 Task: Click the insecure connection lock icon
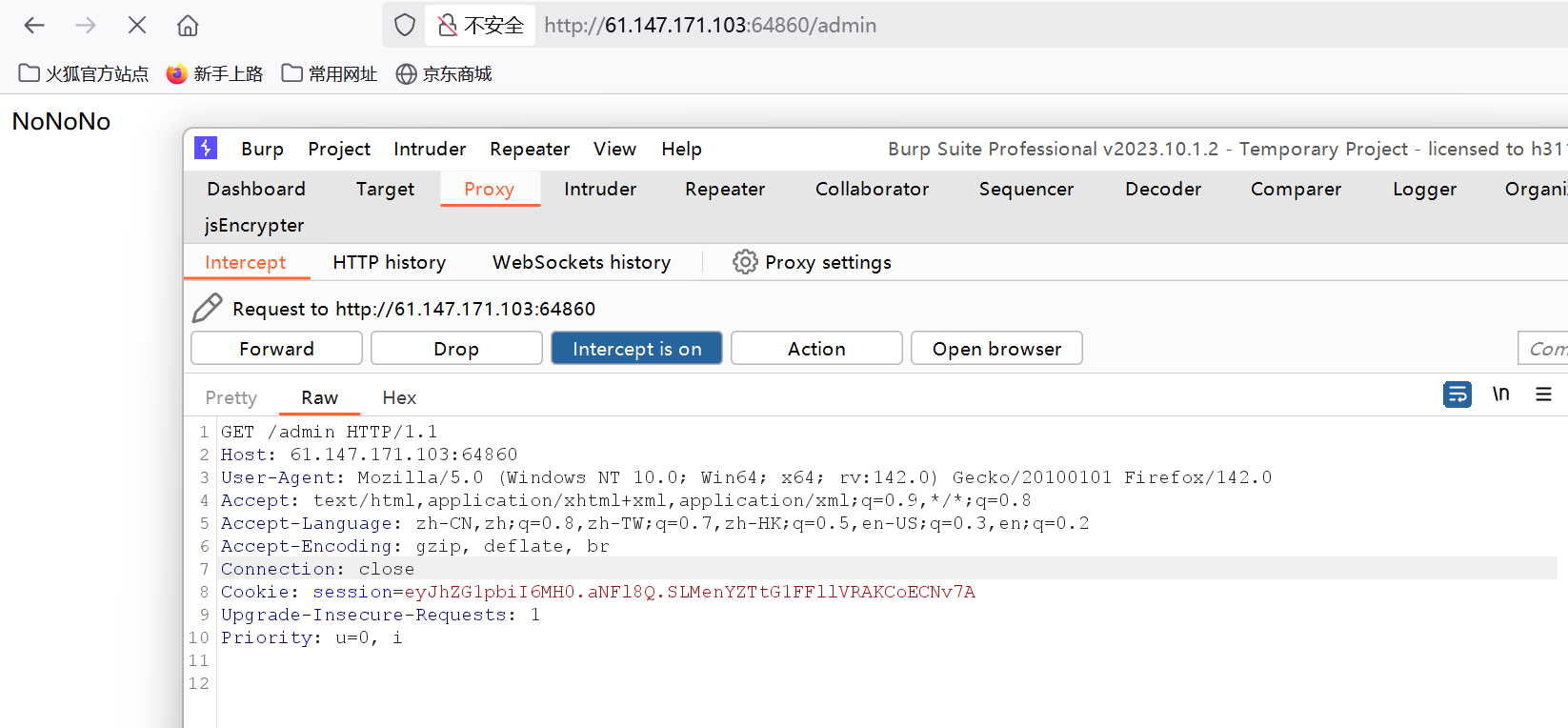pyautogui.click(x=447, y=26)
